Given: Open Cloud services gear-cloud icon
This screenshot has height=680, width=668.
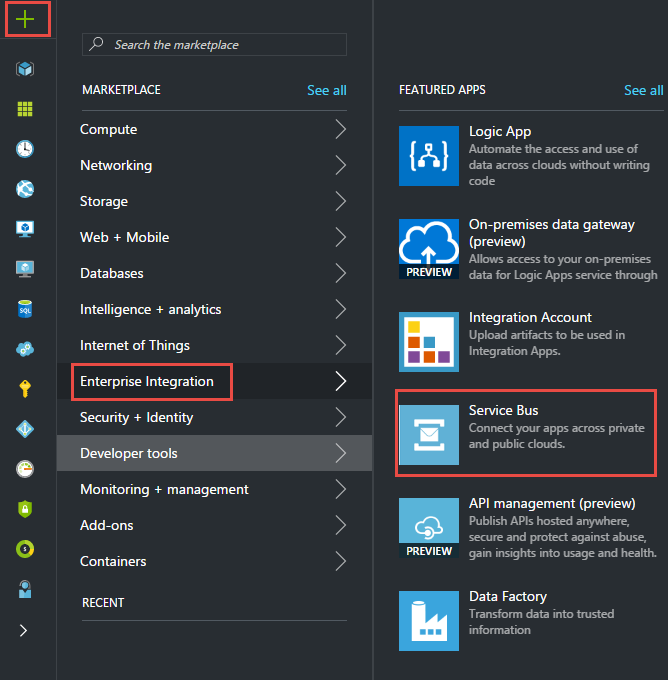Looking at the screenshot, I should (x=25, y=349).
